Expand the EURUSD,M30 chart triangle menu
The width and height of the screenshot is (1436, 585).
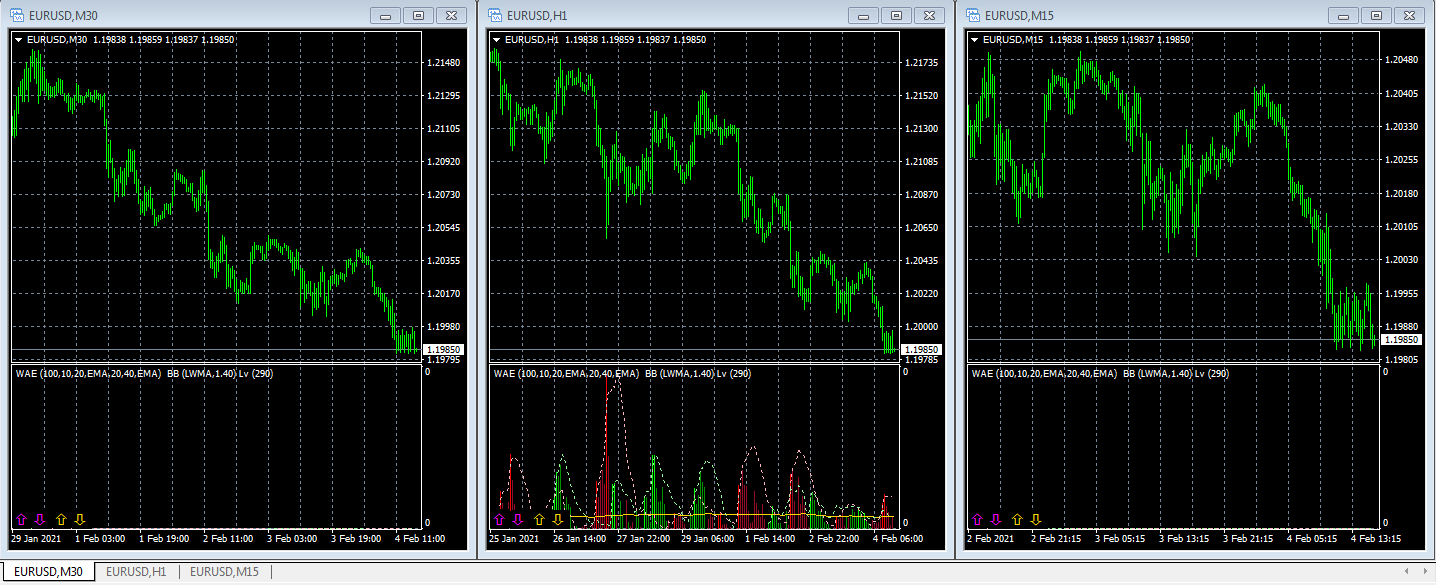20,40
